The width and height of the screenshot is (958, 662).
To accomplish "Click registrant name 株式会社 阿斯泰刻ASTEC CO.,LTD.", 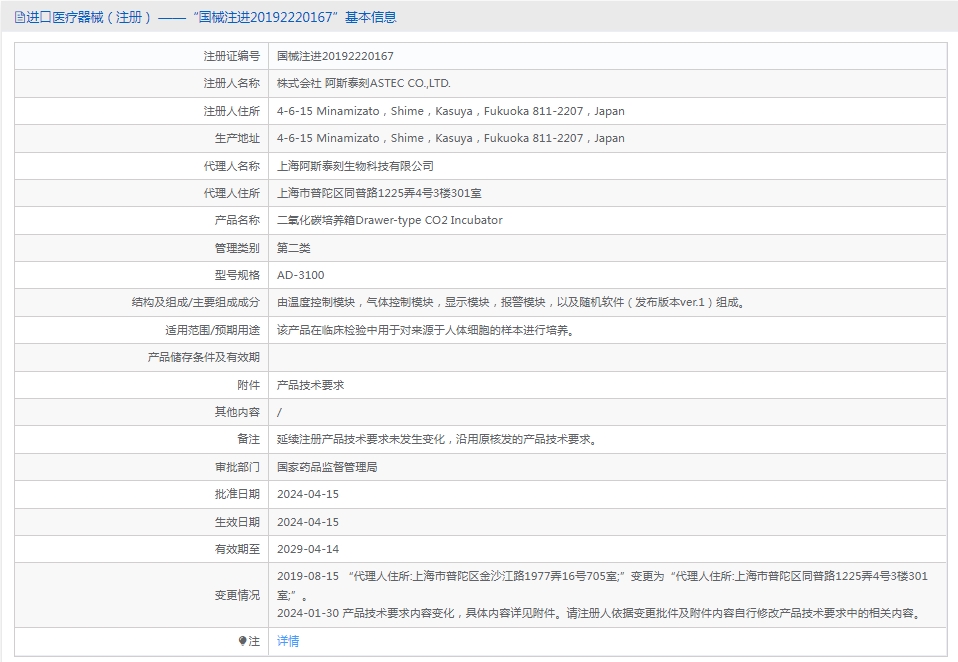I will [364, 84].
